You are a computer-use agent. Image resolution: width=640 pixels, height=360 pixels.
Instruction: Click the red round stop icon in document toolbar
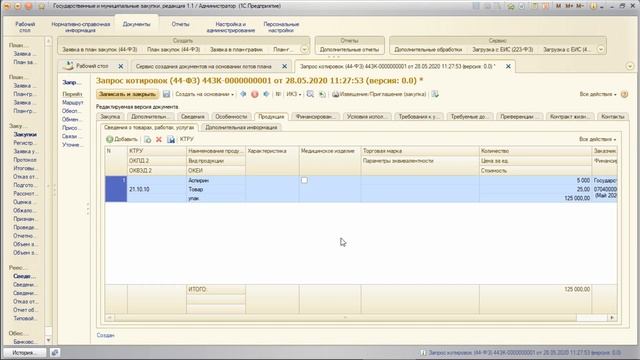[255, 94]
